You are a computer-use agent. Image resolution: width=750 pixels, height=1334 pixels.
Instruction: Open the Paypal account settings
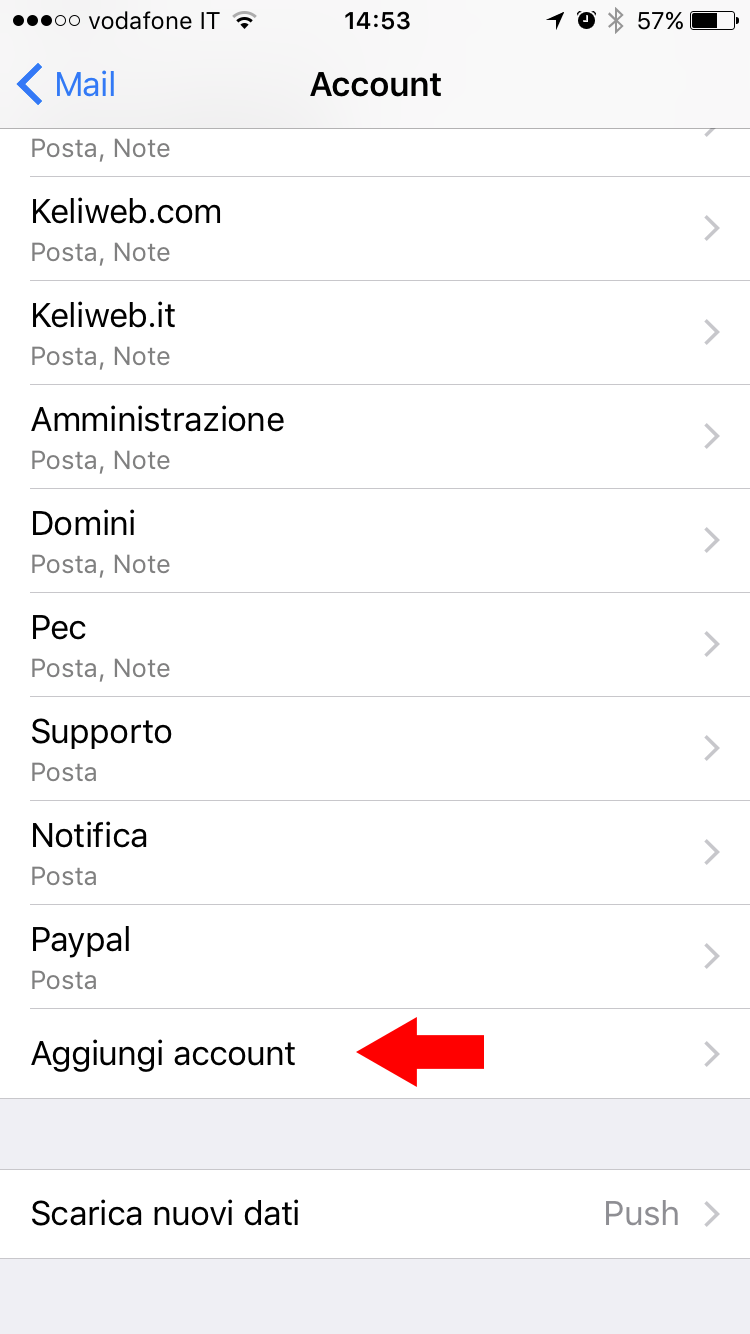click(x=375, y=957)
